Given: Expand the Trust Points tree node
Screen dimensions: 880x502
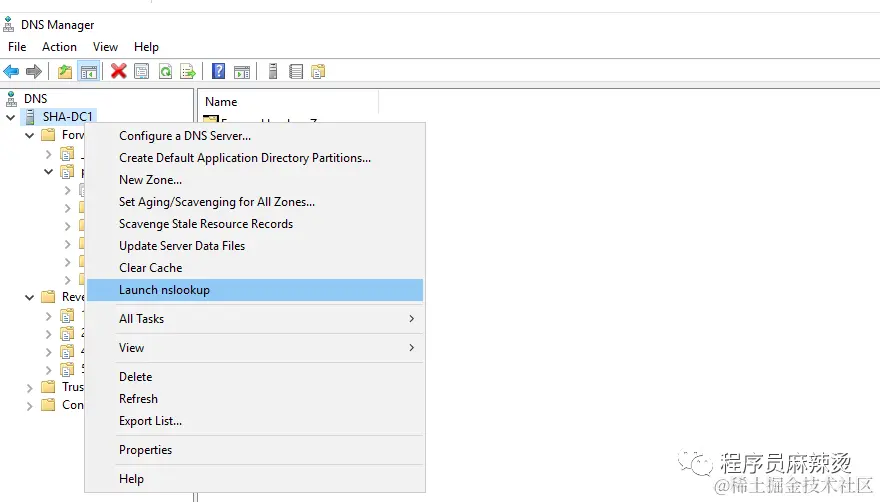Looking at the screenshot, I should [x=30, y=387].
